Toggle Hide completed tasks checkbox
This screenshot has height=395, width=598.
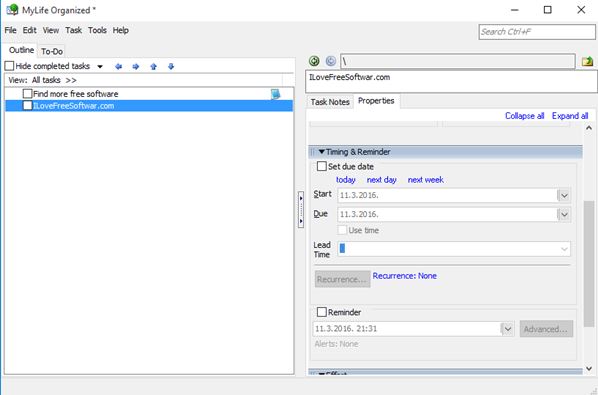click(x=9, y=66)
